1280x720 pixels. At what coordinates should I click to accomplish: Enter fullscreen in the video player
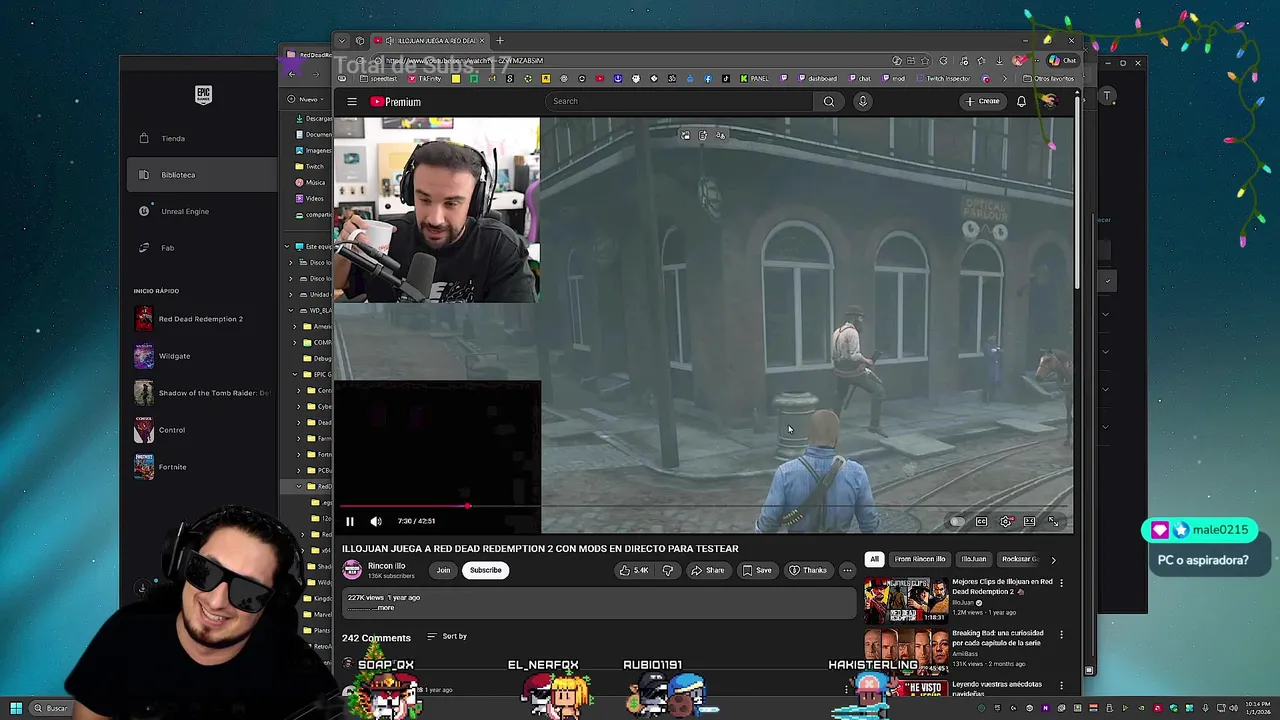point(1053,521)
